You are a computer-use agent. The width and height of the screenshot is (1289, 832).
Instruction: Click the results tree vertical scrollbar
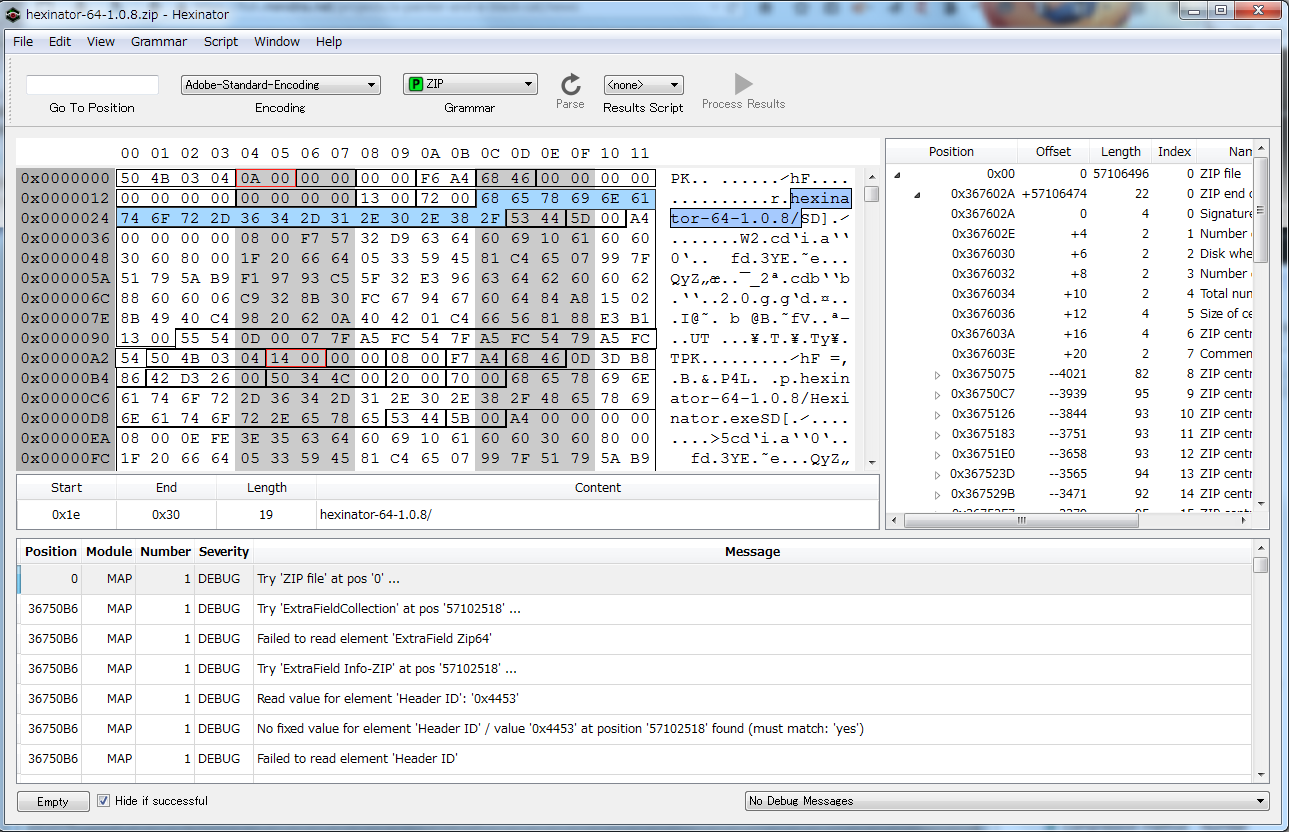[x=1261, y=324]
